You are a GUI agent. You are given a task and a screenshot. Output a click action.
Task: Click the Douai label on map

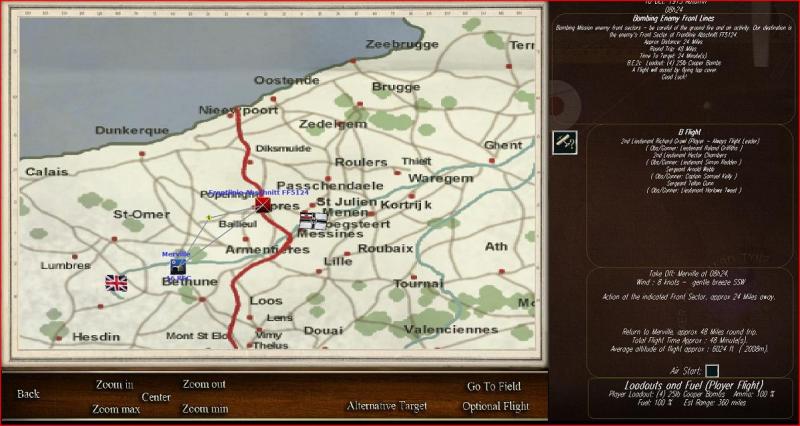point(323,331)
